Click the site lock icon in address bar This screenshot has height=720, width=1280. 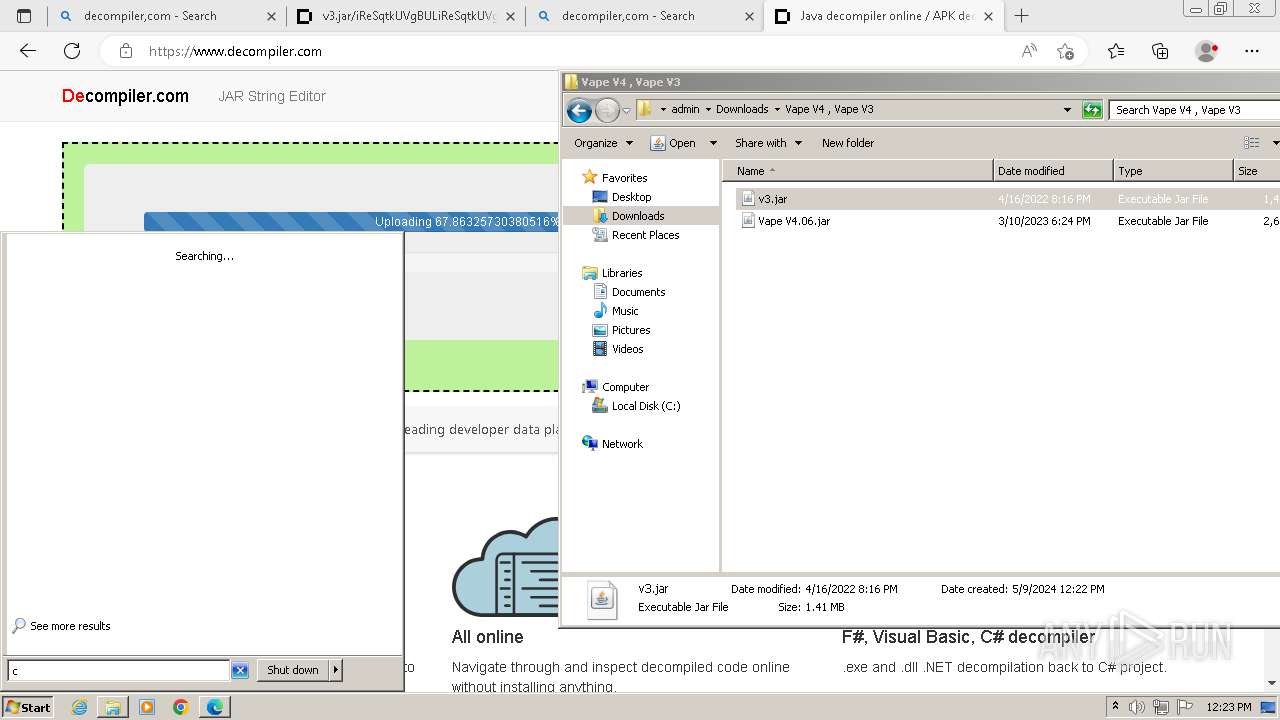[x=125, y=51]
